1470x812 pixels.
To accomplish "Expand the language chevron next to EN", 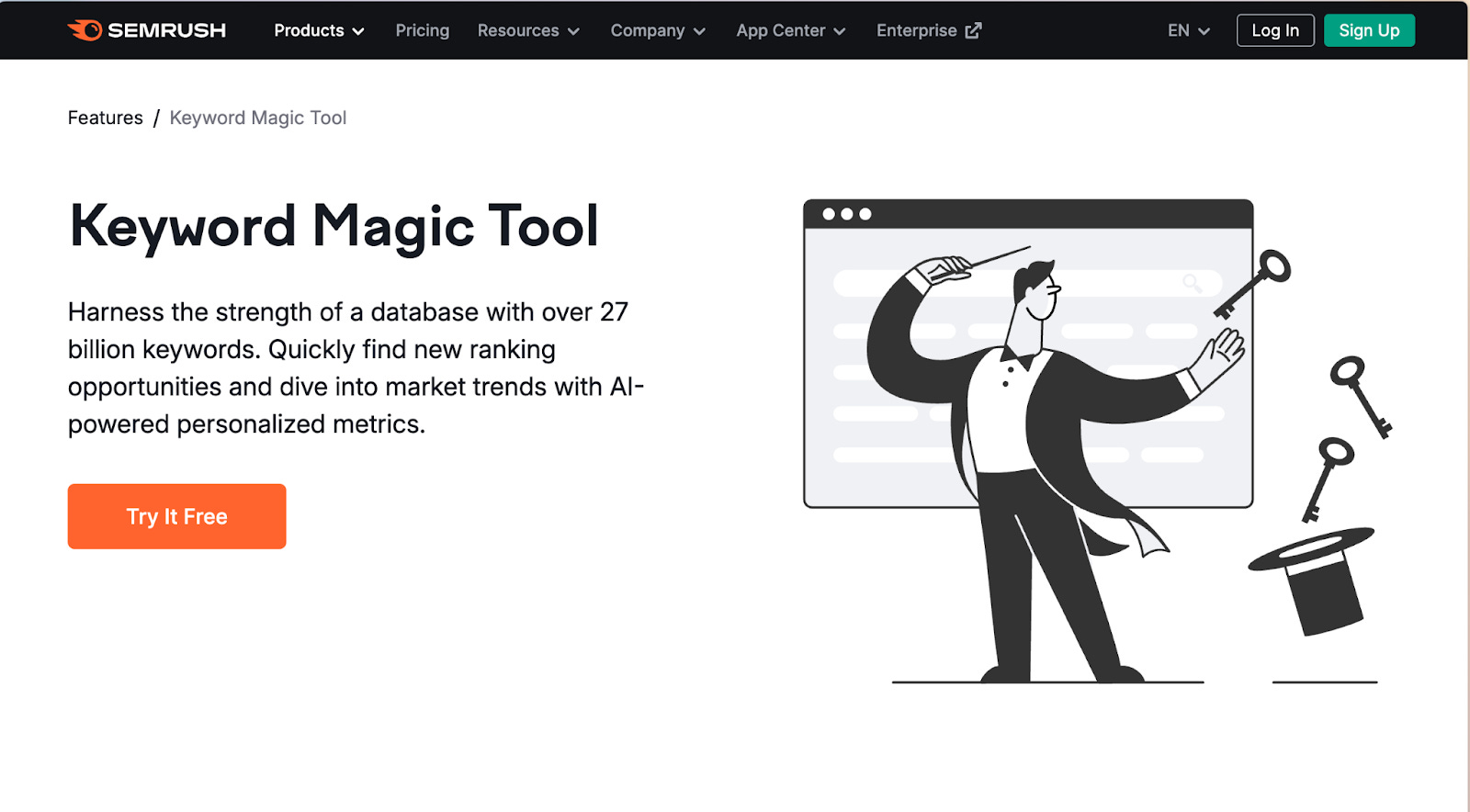I will coord(1204,31).
